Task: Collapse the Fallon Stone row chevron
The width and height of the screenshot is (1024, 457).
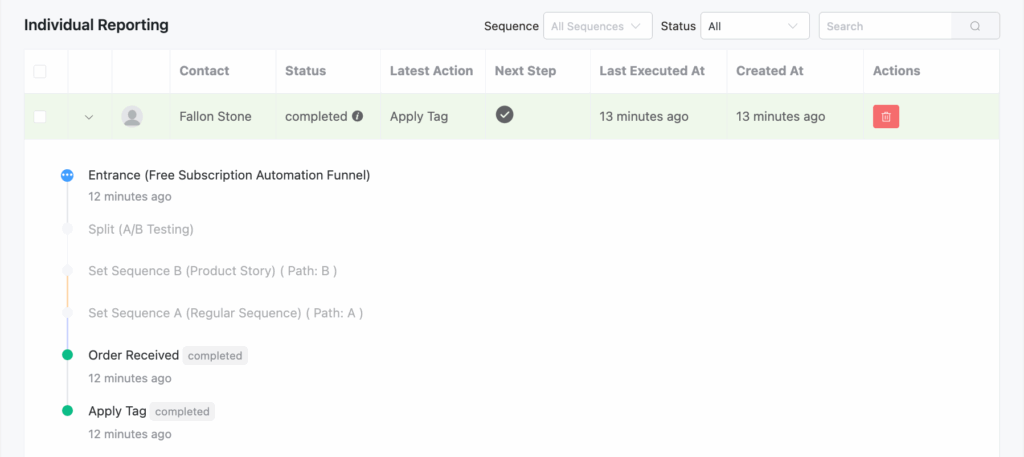Action: click(89, 117)
